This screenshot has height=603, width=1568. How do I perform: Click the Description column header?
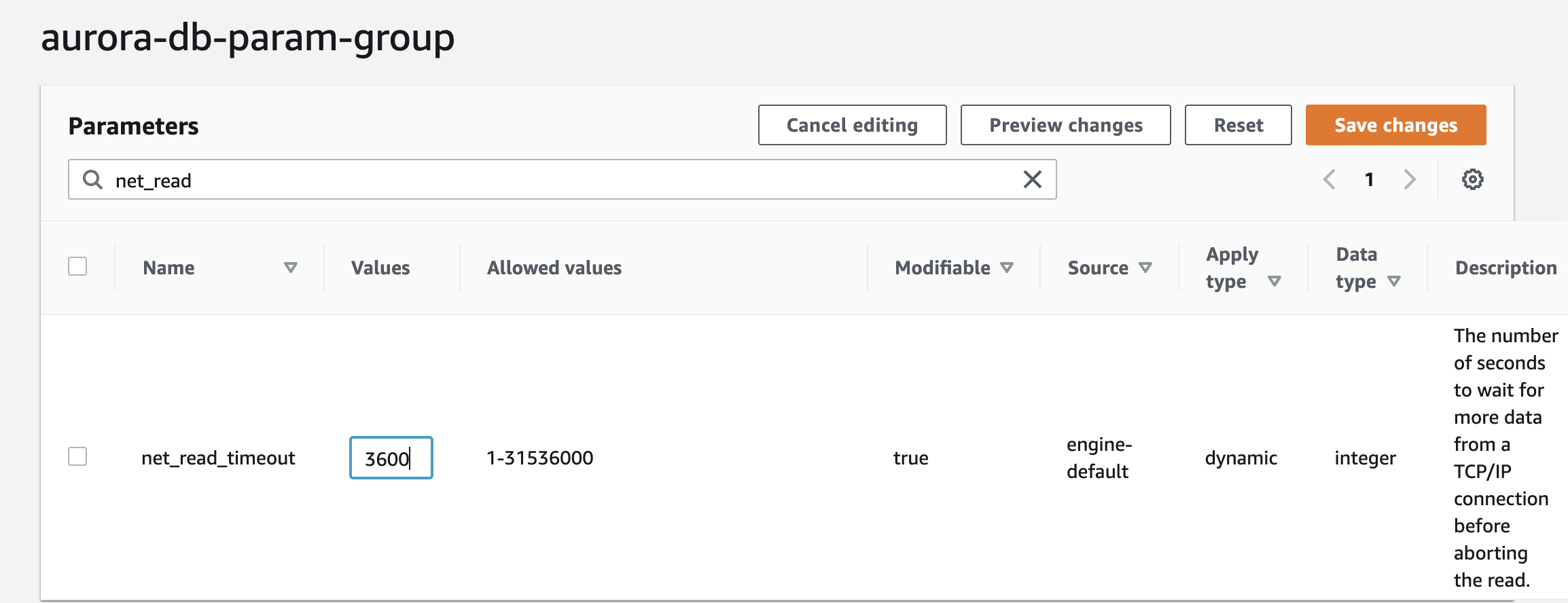pos(1505,268)
